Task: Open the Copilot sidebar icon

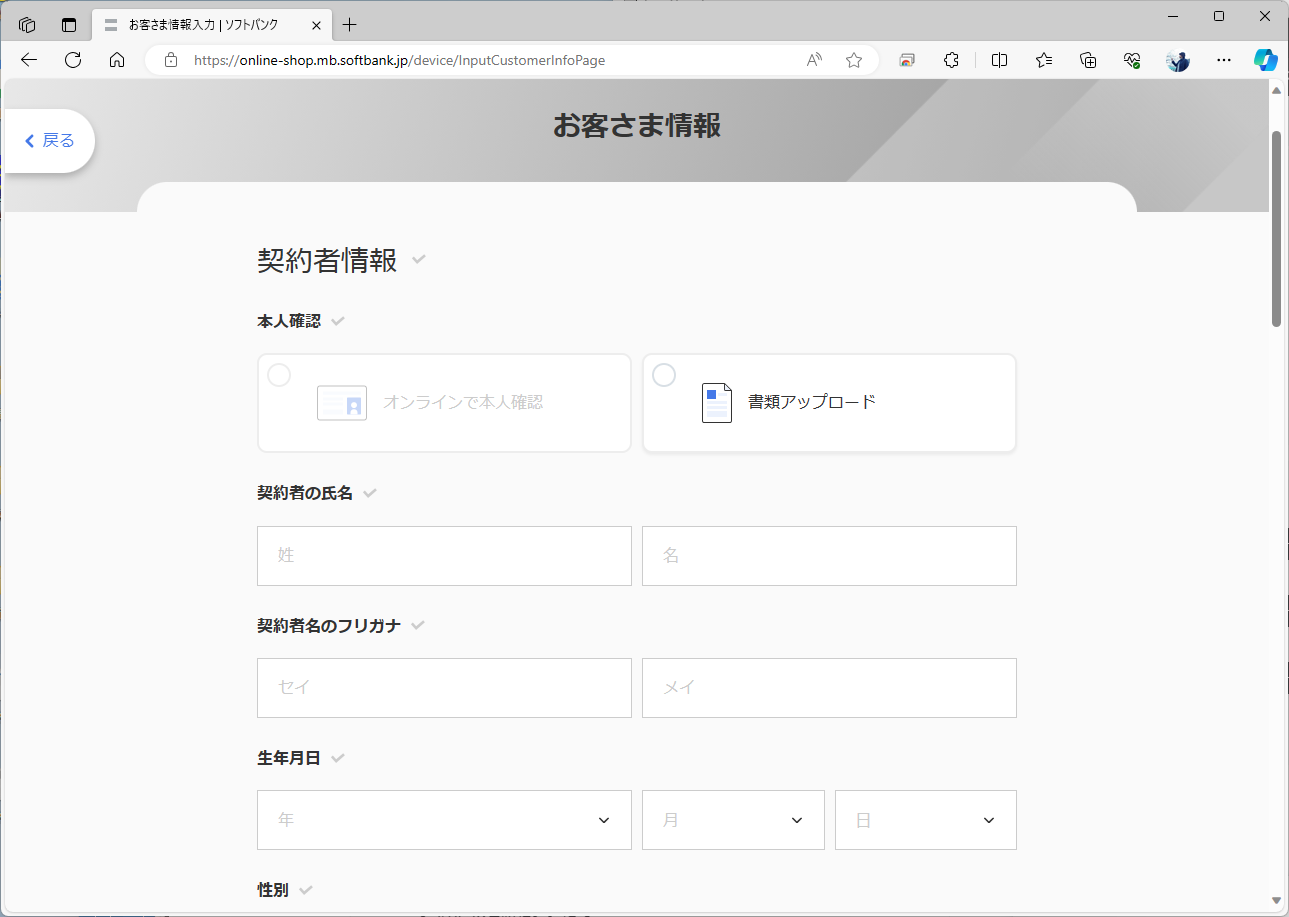Action: (1265, 60)
